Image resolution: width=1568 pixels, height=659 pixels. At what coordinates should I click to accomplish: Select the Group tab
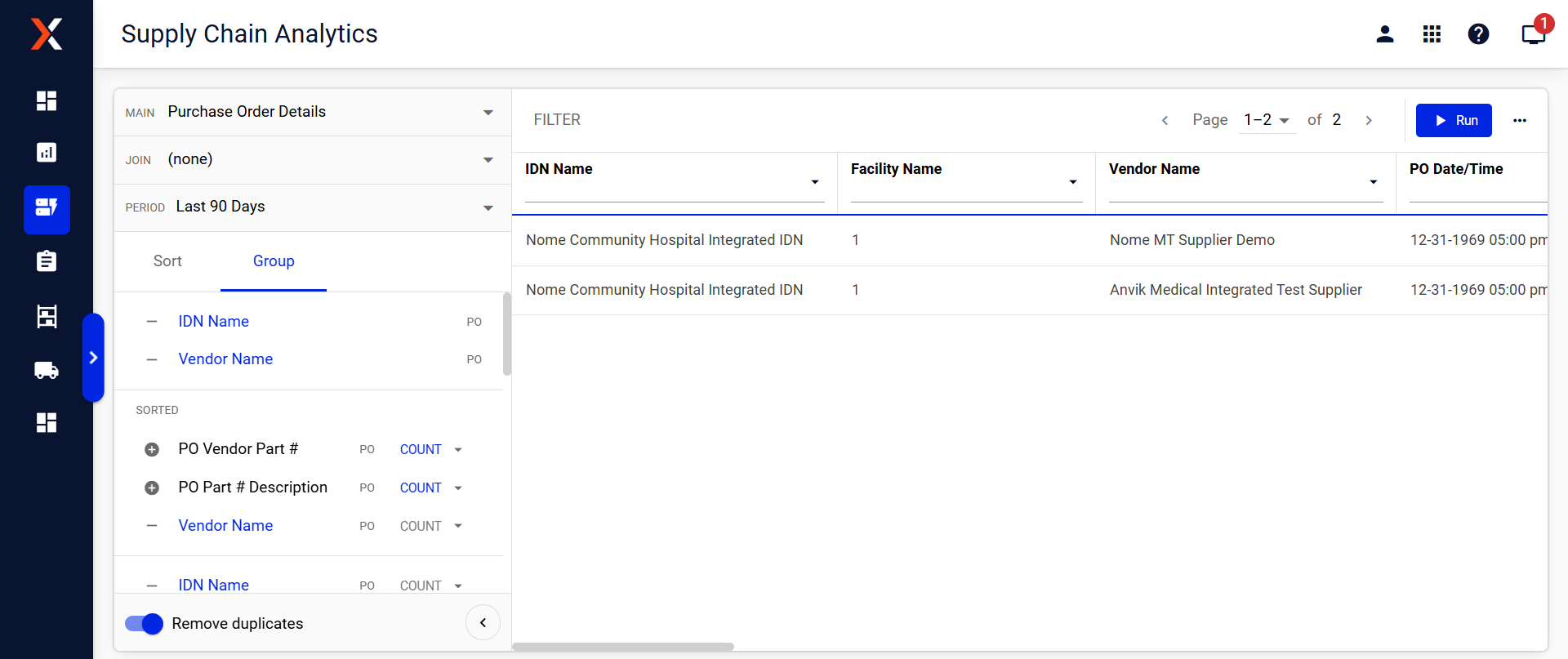[x=274, y=261]
